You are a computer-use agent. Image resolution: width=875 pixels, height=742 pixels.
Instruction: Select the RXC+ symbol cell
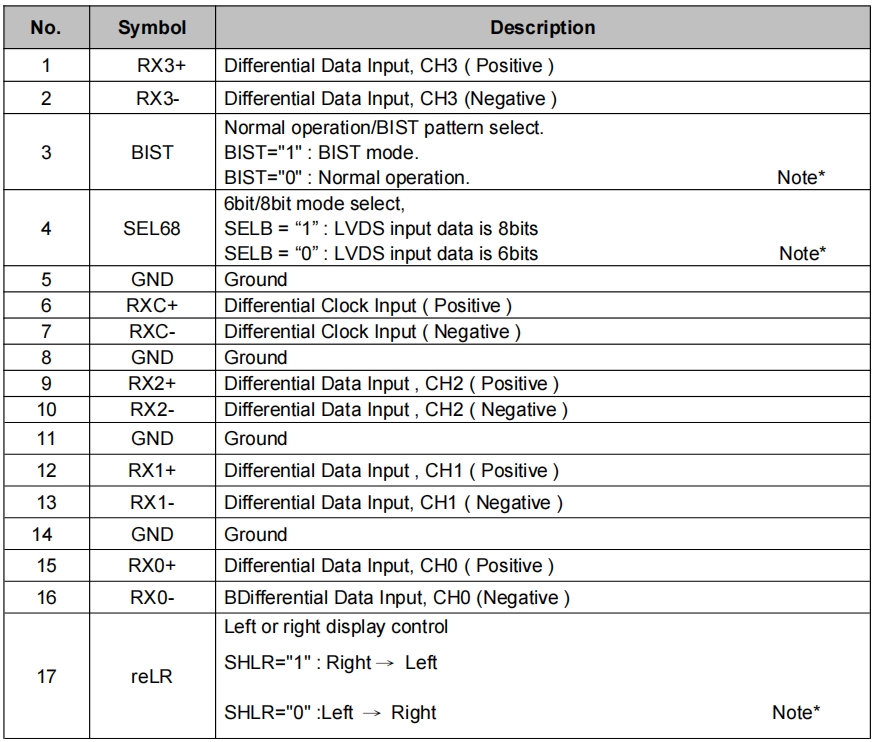pyautogui.click(x=152, y=306)
